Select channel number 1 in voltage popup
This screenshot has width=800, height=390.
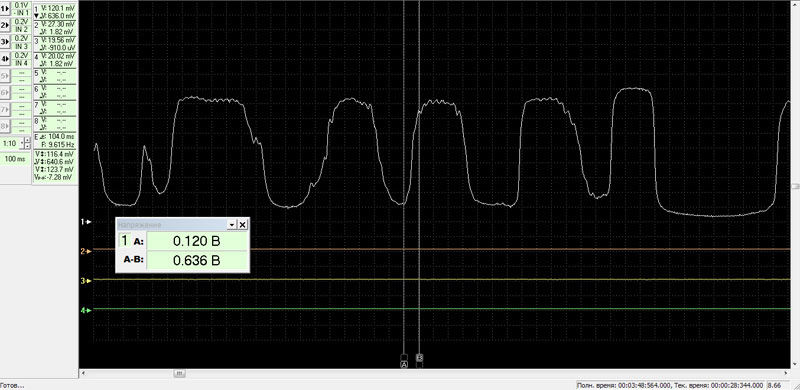click(124, 241)
